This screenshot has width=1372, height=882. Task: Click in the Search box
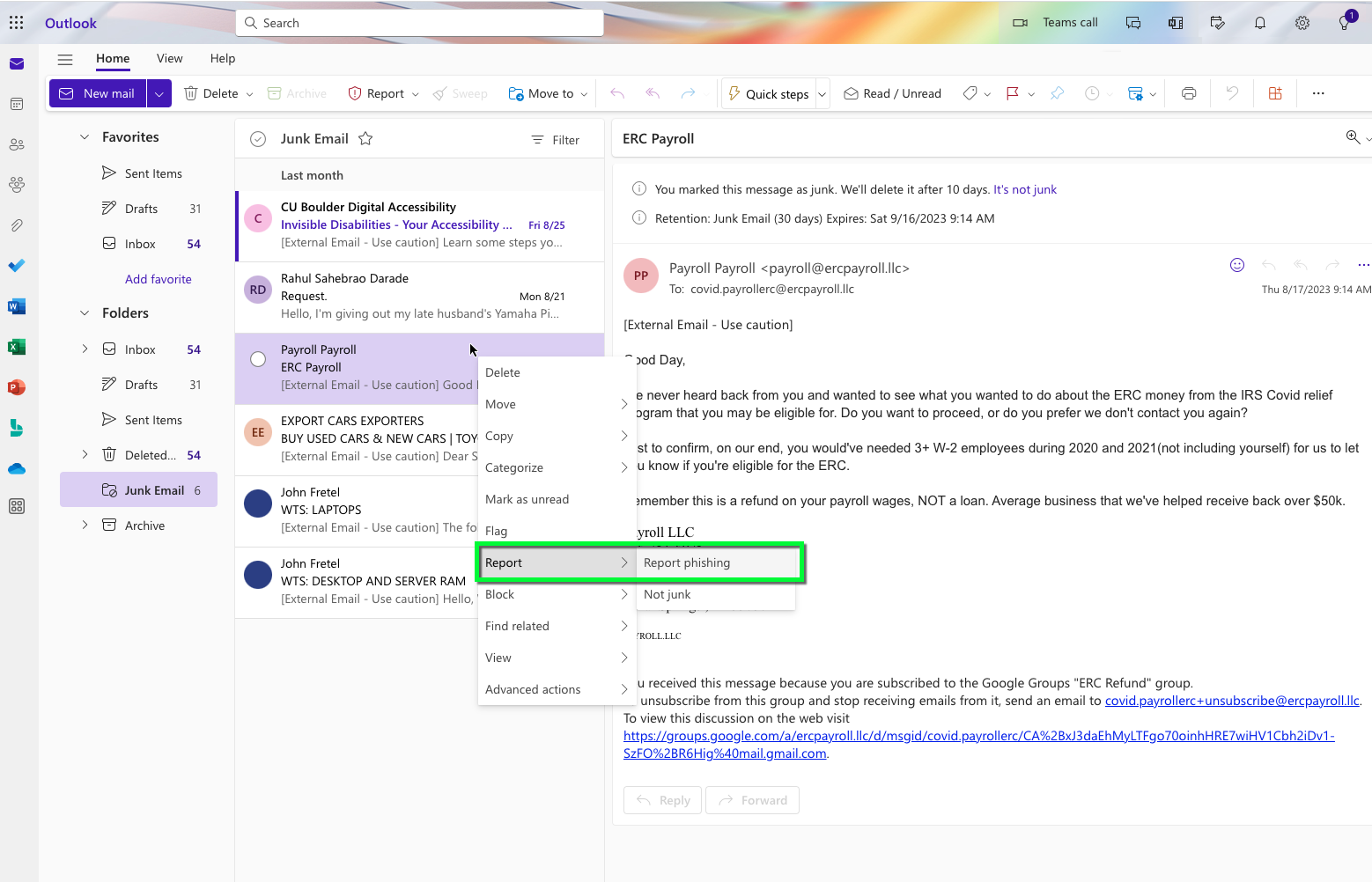tap(419, 23)
